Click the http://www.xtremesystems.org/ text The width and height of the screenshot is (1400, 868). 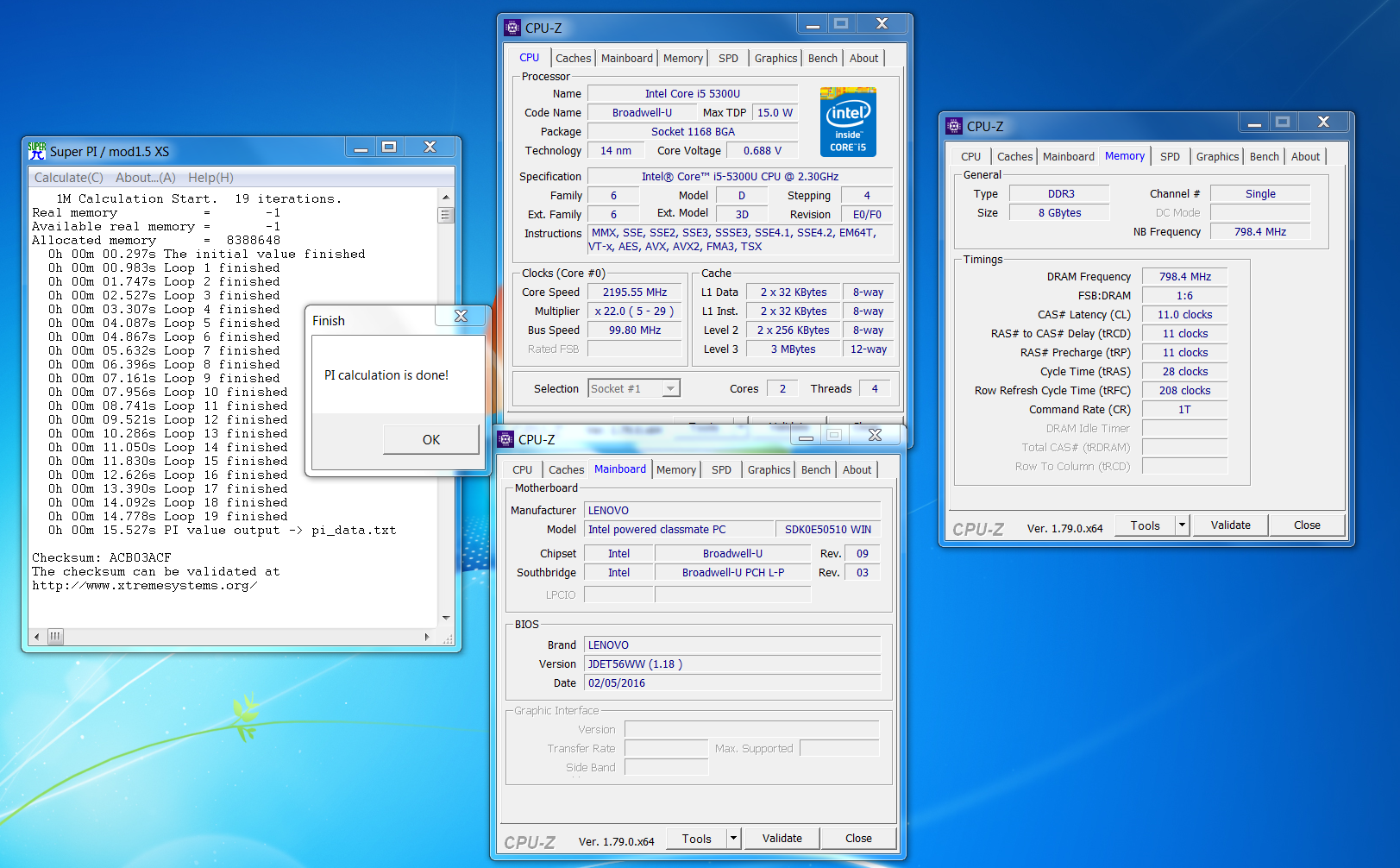point(144,585)
